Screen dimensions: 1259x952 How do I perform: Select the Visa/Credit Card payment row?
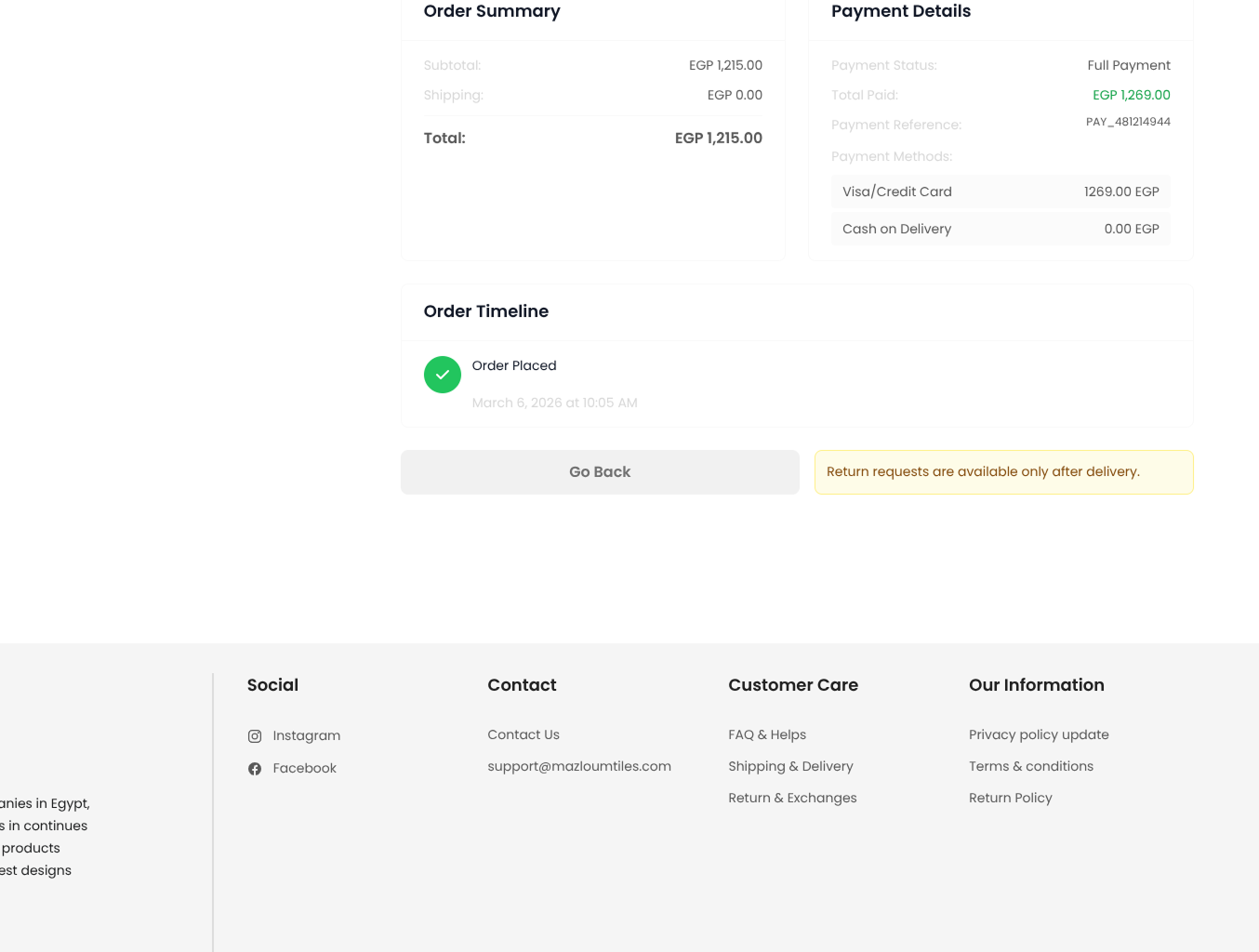(1001, 192)
